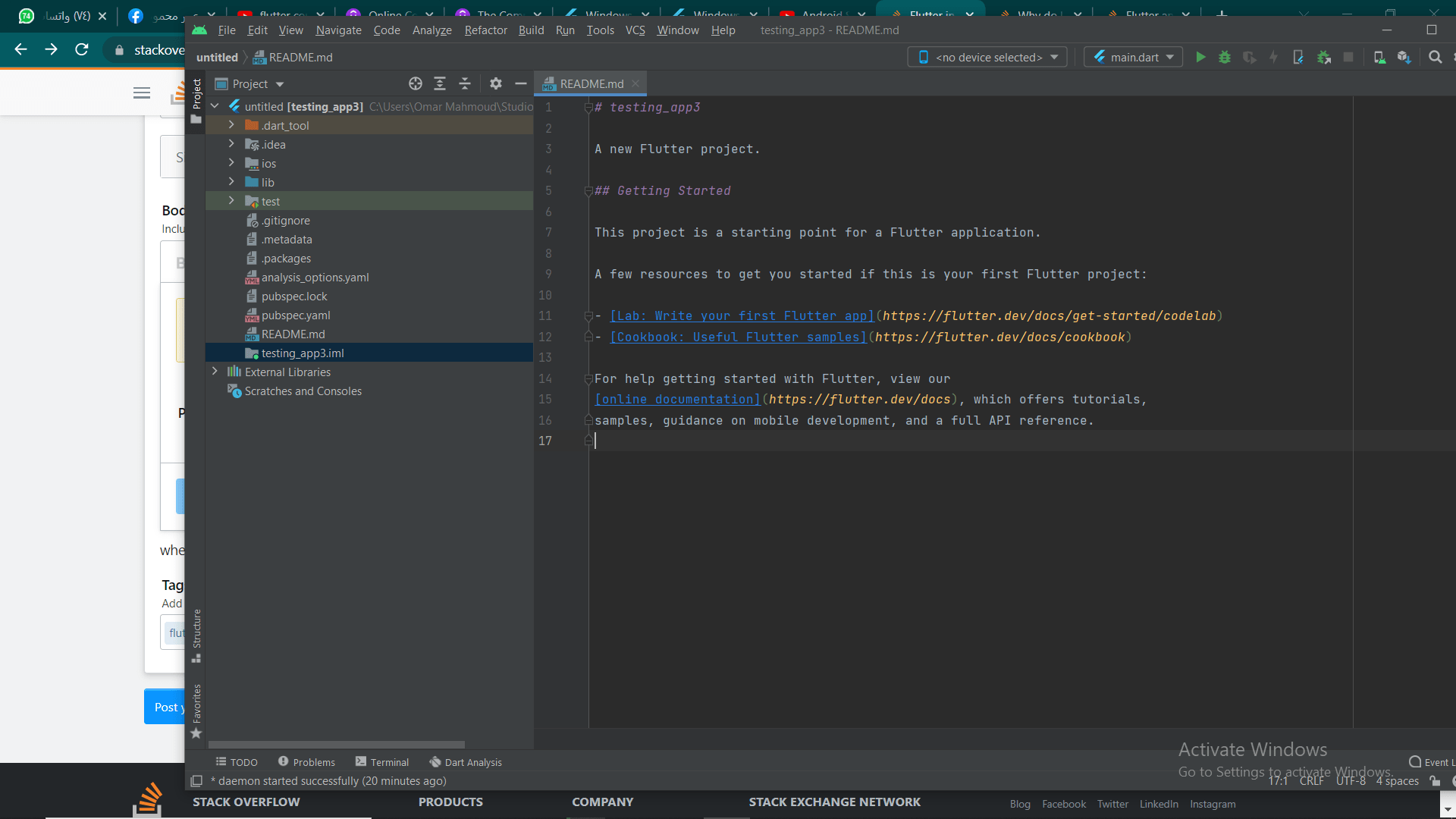Click the Search Everywhere magnifier
This screenshot has width=1456, height=819.
(1435, 57)
